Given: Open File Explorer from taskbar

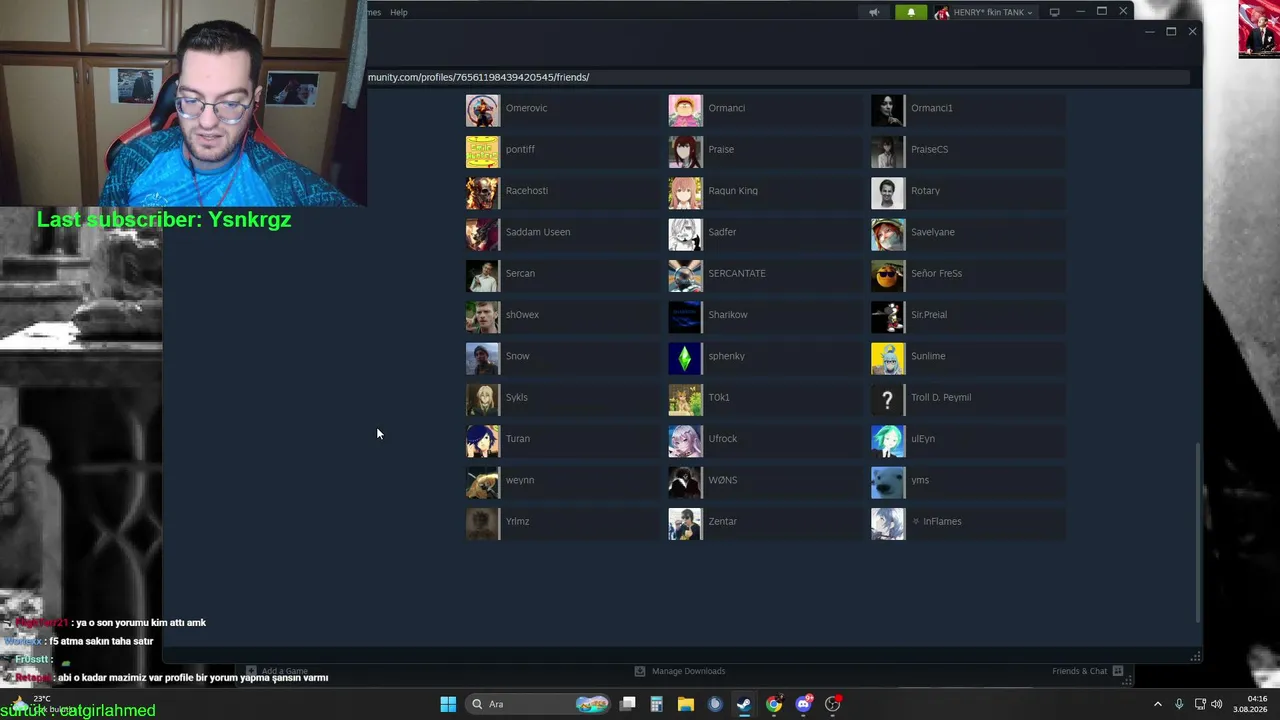Looking at the screenshot, I should pyautogui.click(x=686, y=704).
